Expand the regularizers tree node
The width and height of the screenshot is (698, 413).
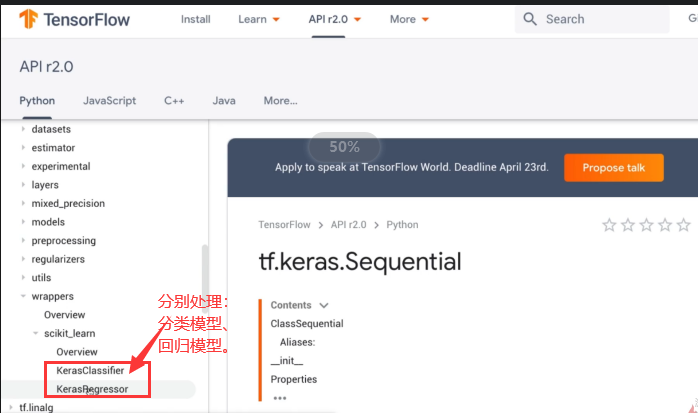tap(23, 259)
